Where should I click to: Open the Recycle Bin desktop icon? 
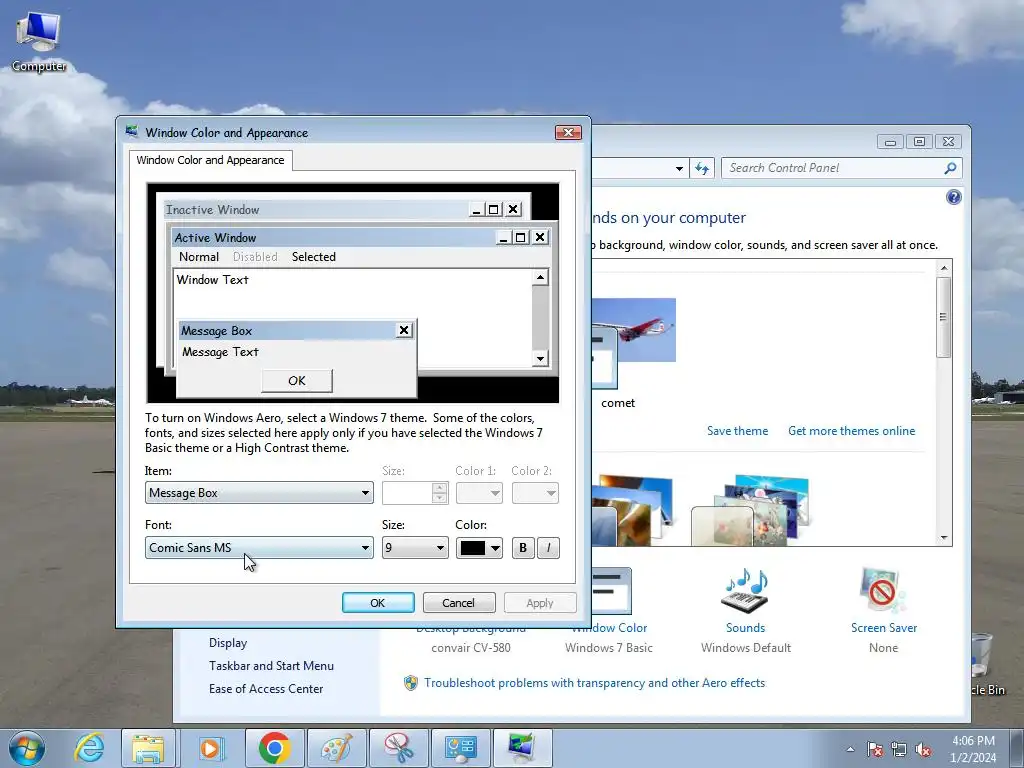(985, 663)
